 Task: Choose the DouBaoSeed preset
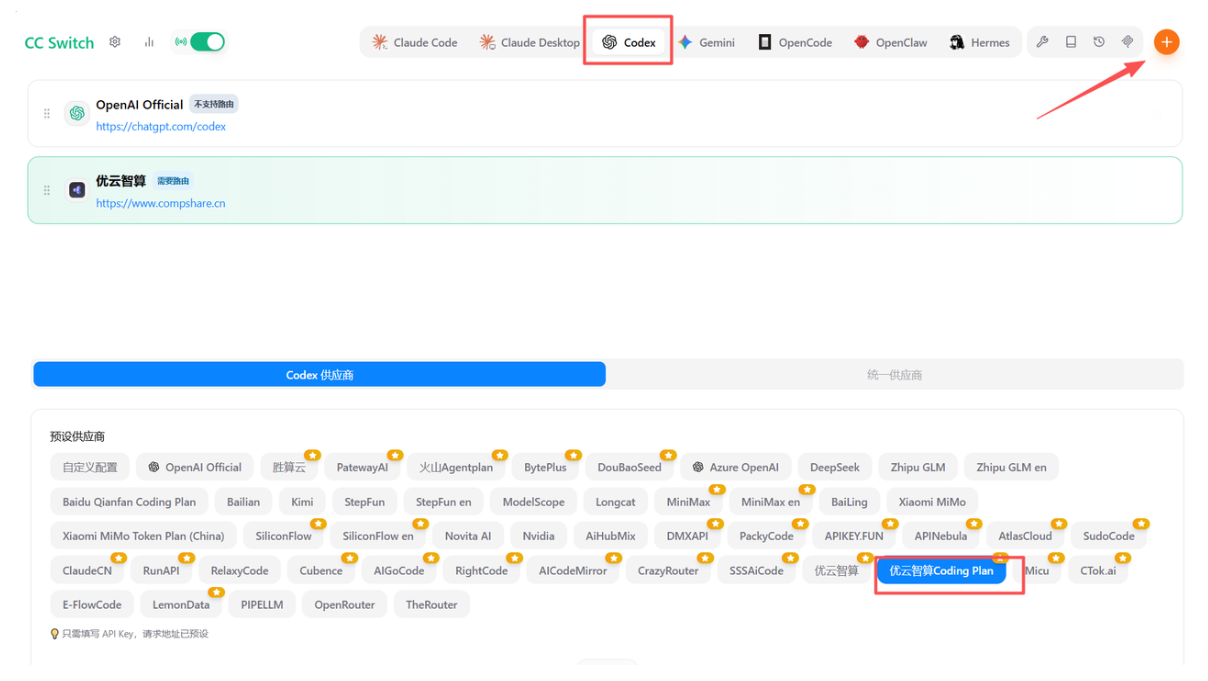pos(630,467)
